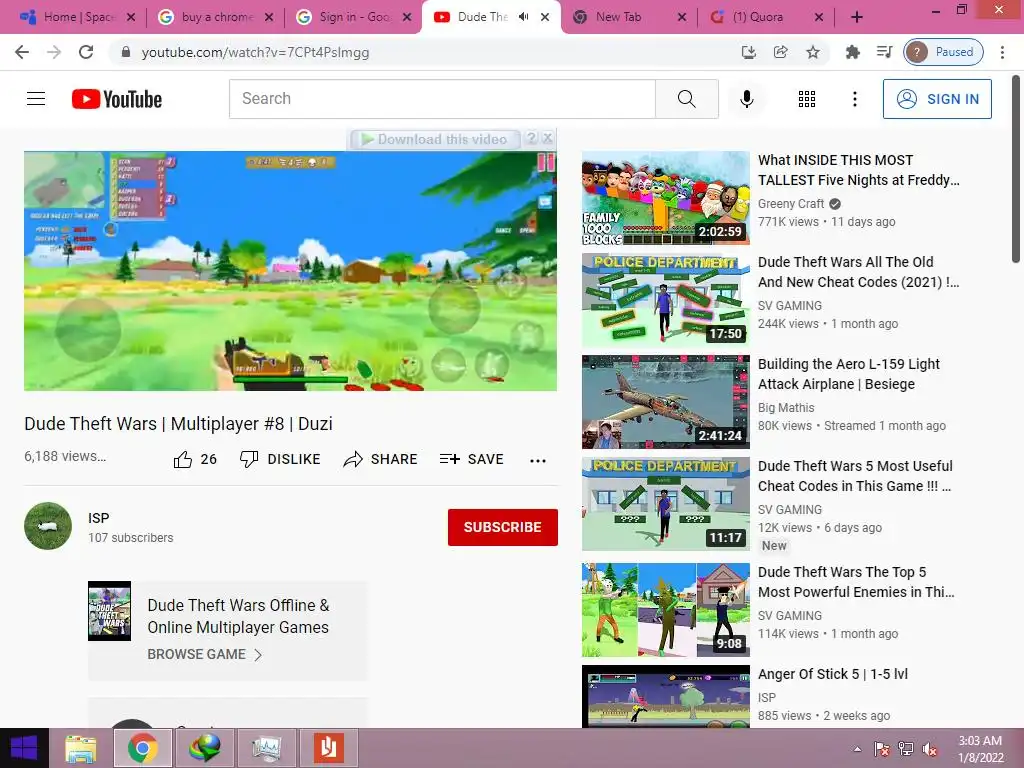Open the ISP channel name link

[99, 518]
